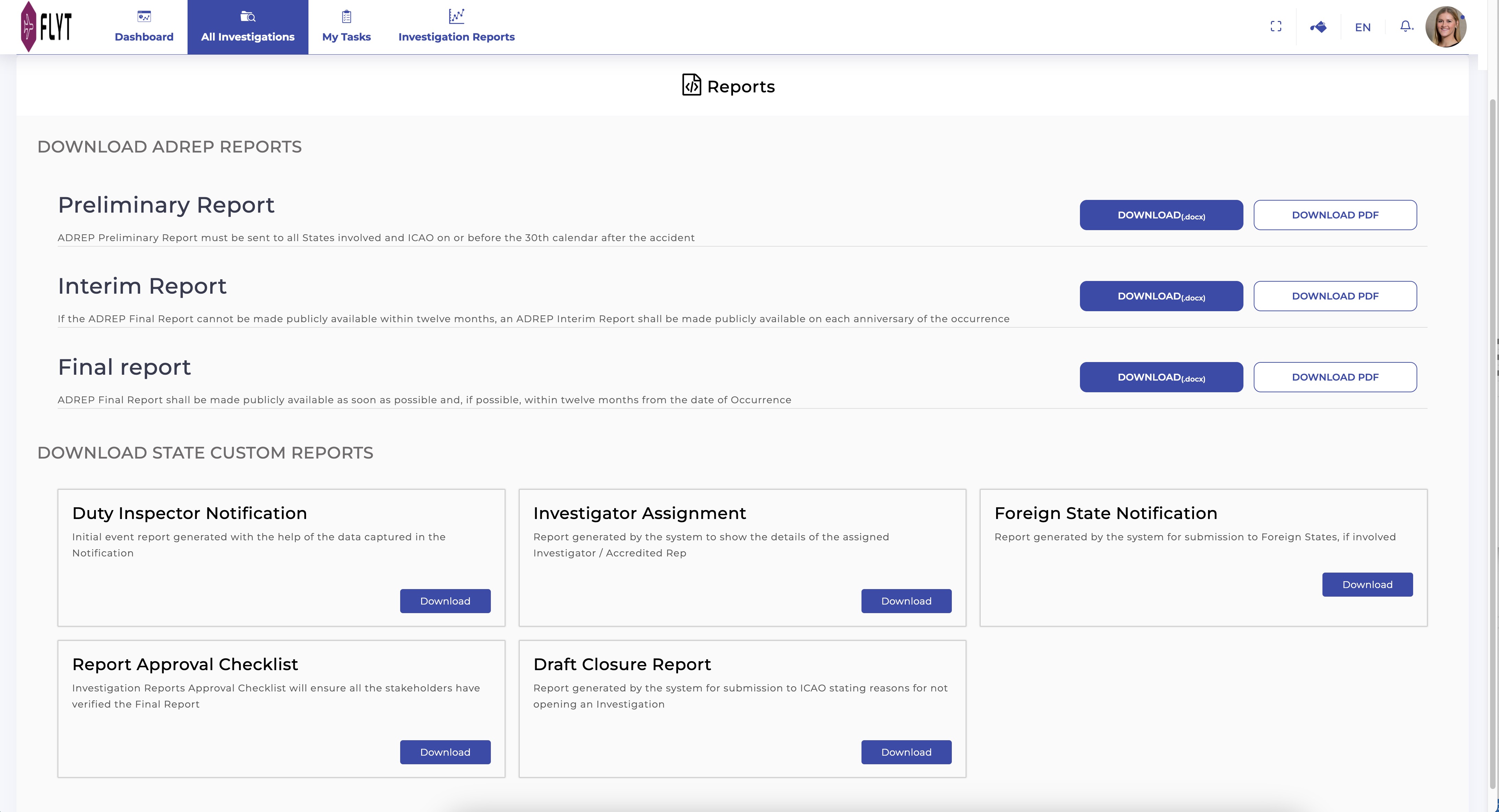Download Foreign State Notification report
Viewport: 1499px width, 812px height.
tap(1367, 584)
